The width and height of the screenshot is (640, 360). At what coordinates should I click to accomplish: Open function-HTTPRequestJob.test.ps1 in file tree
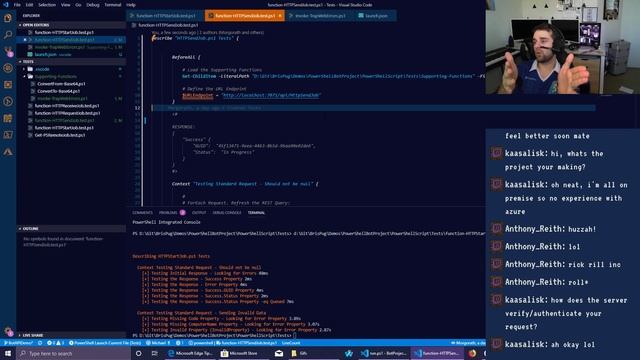[x=67, y=113]
